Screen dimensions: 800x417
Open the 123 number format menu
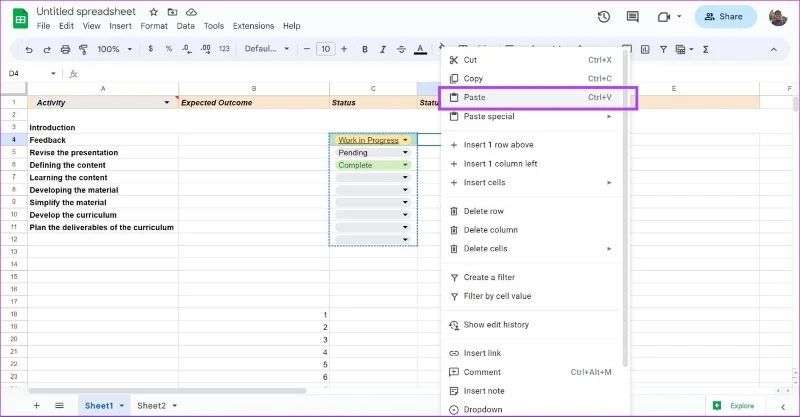click(x=224, y=49)
